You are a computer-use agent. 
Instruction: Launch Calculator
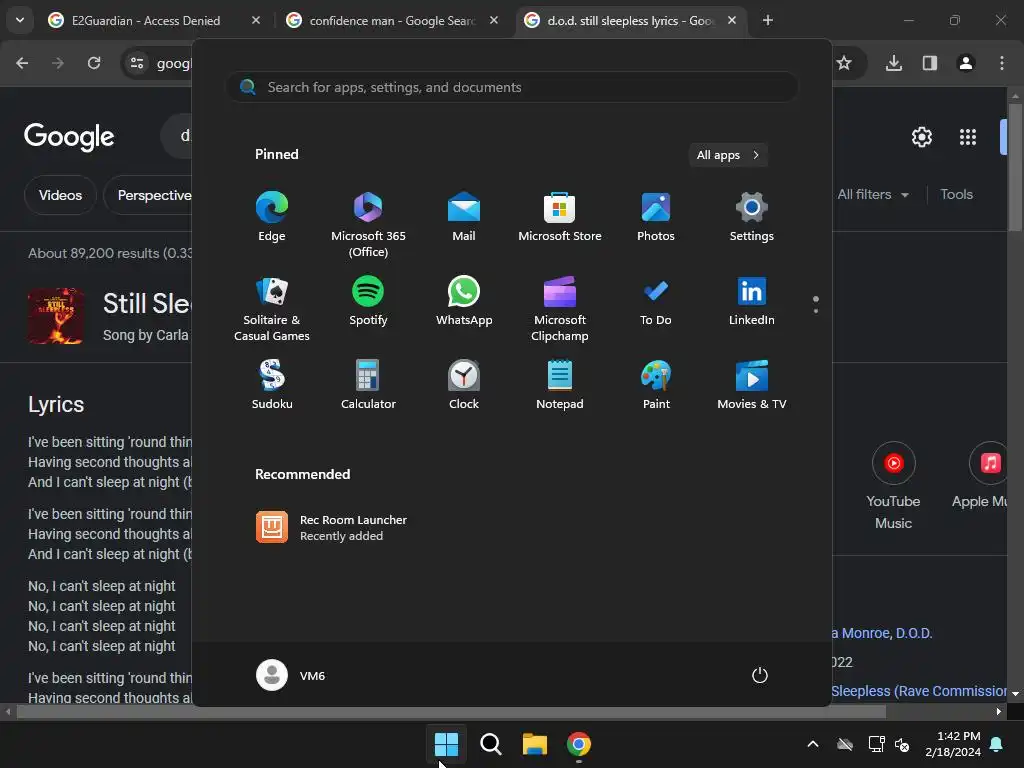368,385
